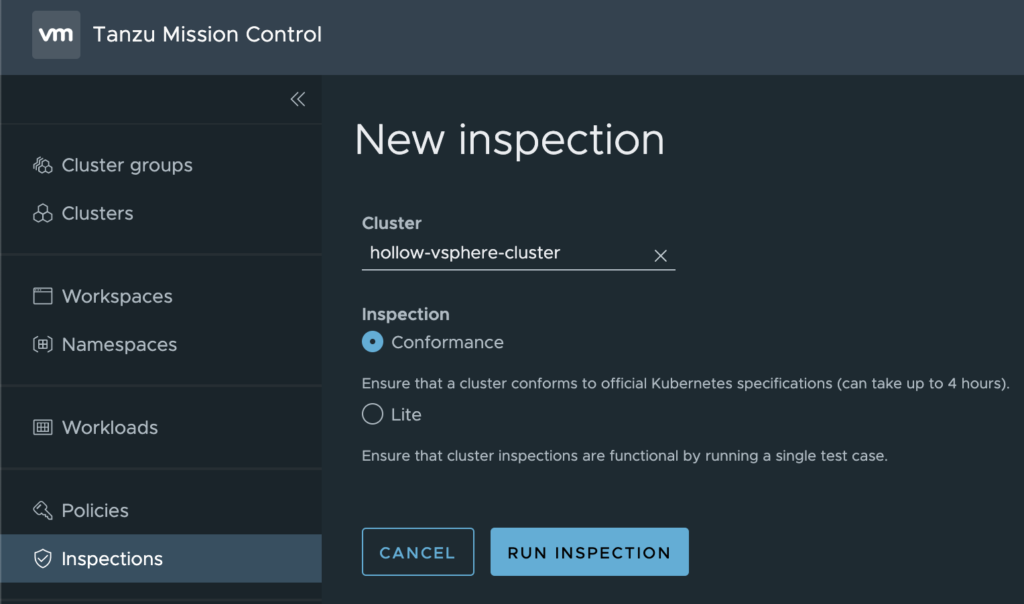
Task: Click the Clusters hexagon icon
Action: pos(43,214)
